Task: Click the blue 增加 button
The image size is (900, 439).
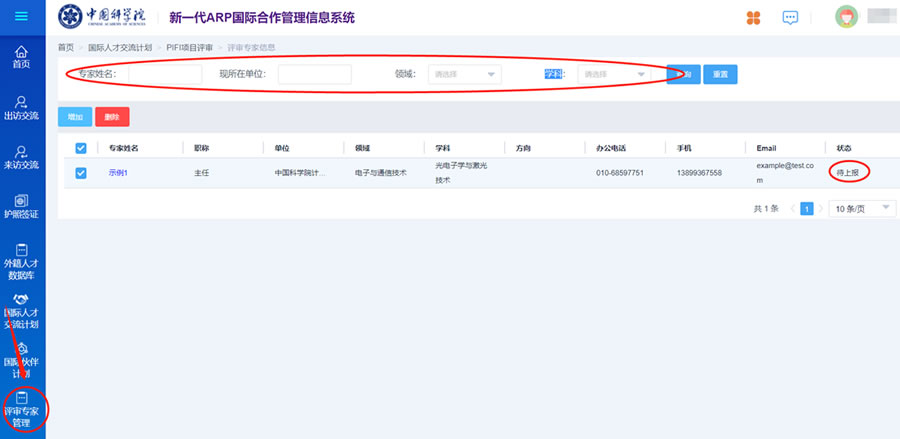Action: pyautogui.click(x=74, y=117)
